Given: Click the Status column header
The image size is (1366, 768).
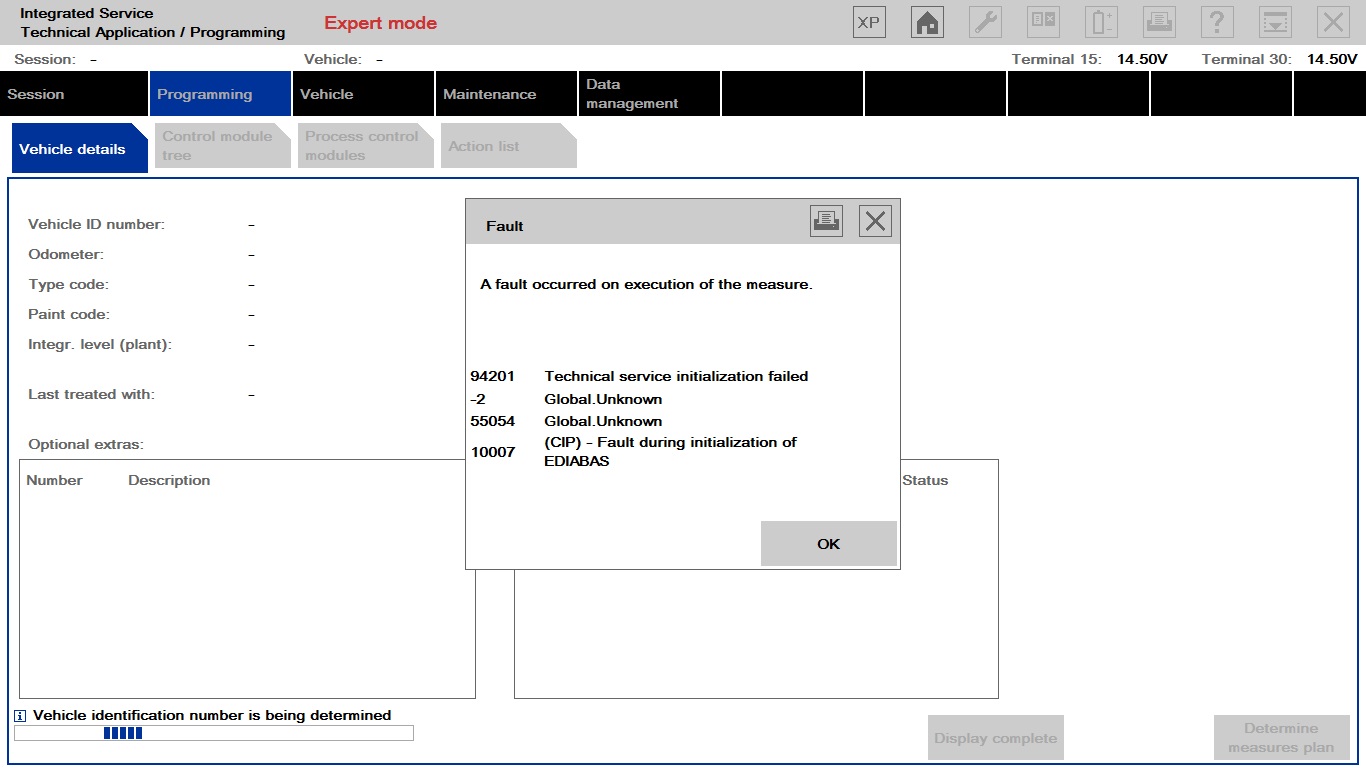Looking at the screenshot, I should click(925, 480).
